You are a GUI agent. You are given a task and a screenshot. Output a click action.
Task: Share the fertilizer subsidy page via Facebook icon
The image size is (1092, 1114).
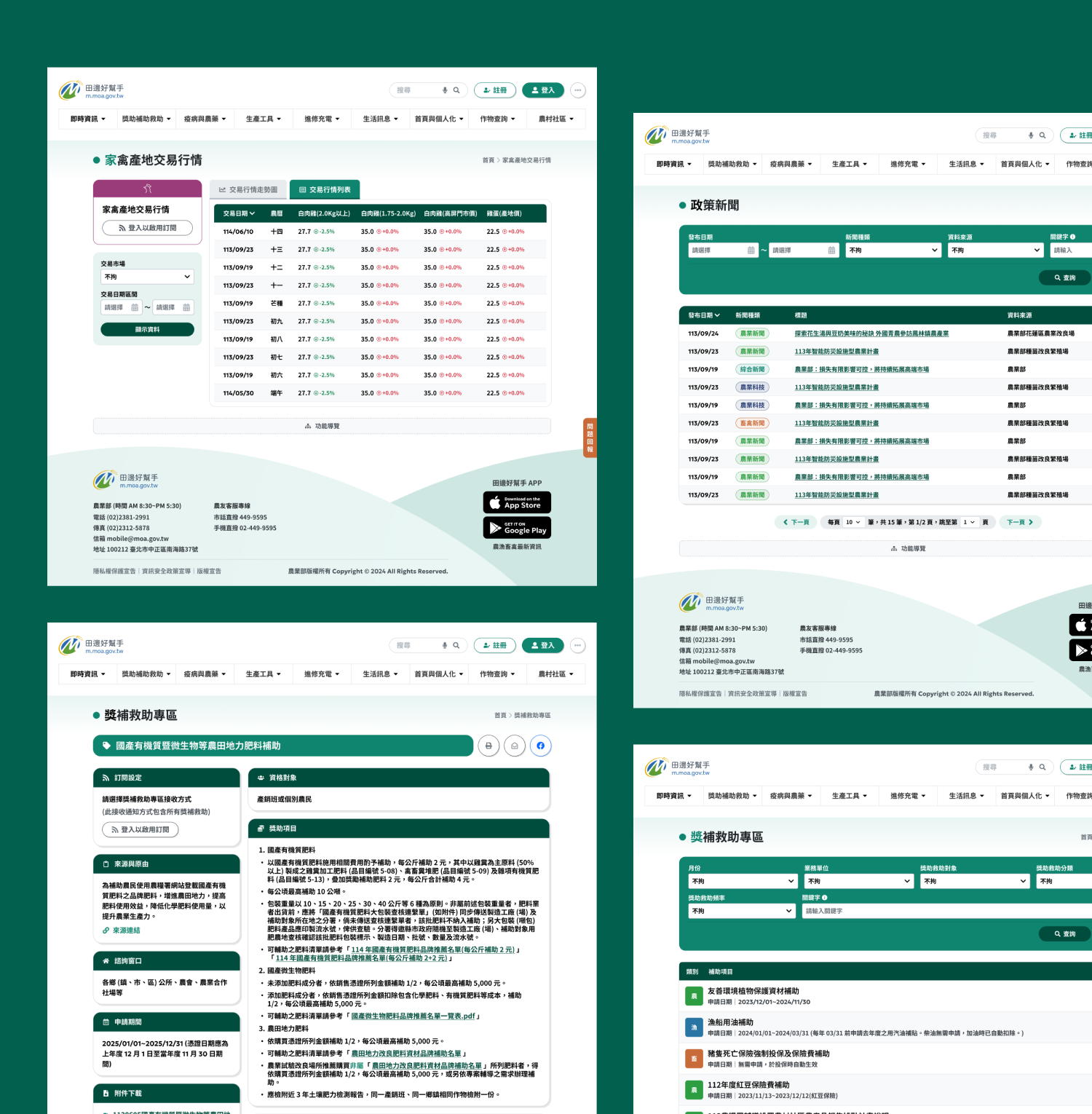tap(540, 746)
